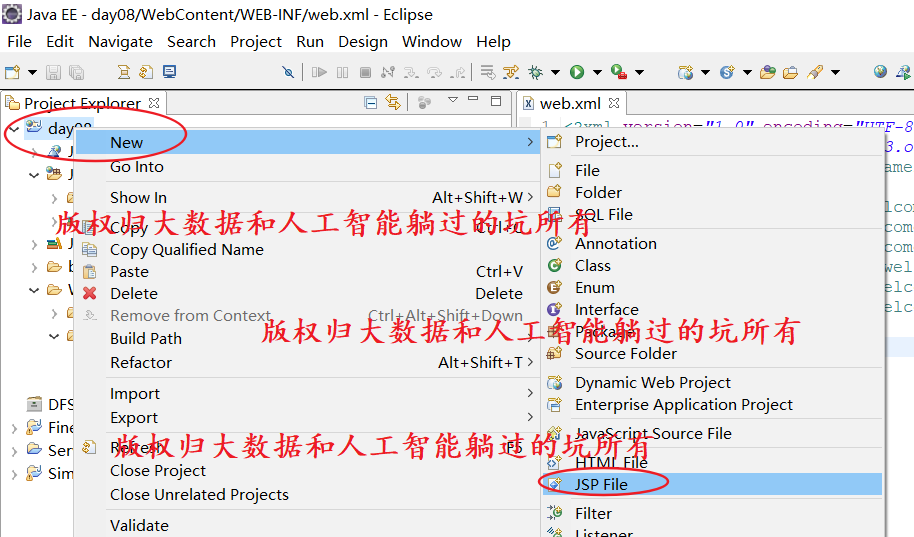Image resolution: width=914 pixels, height=537 pixels.
Task: Expand the Fine project node
Action: (x=14, y=429)
